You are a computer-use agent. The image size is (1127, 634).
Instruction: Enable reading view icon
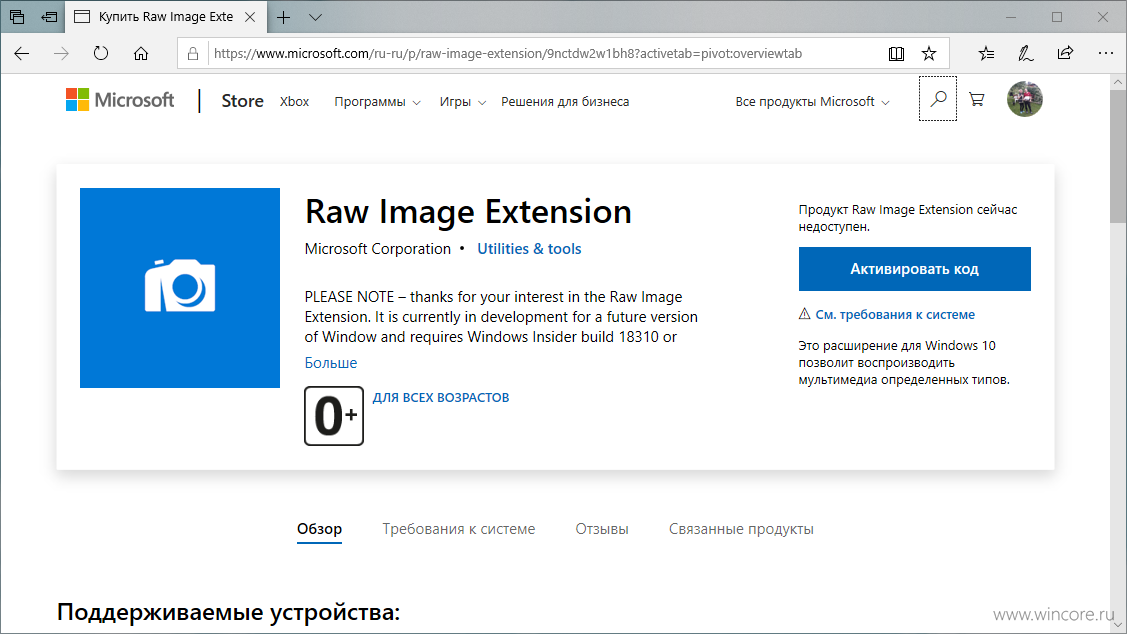coord(896,53)
